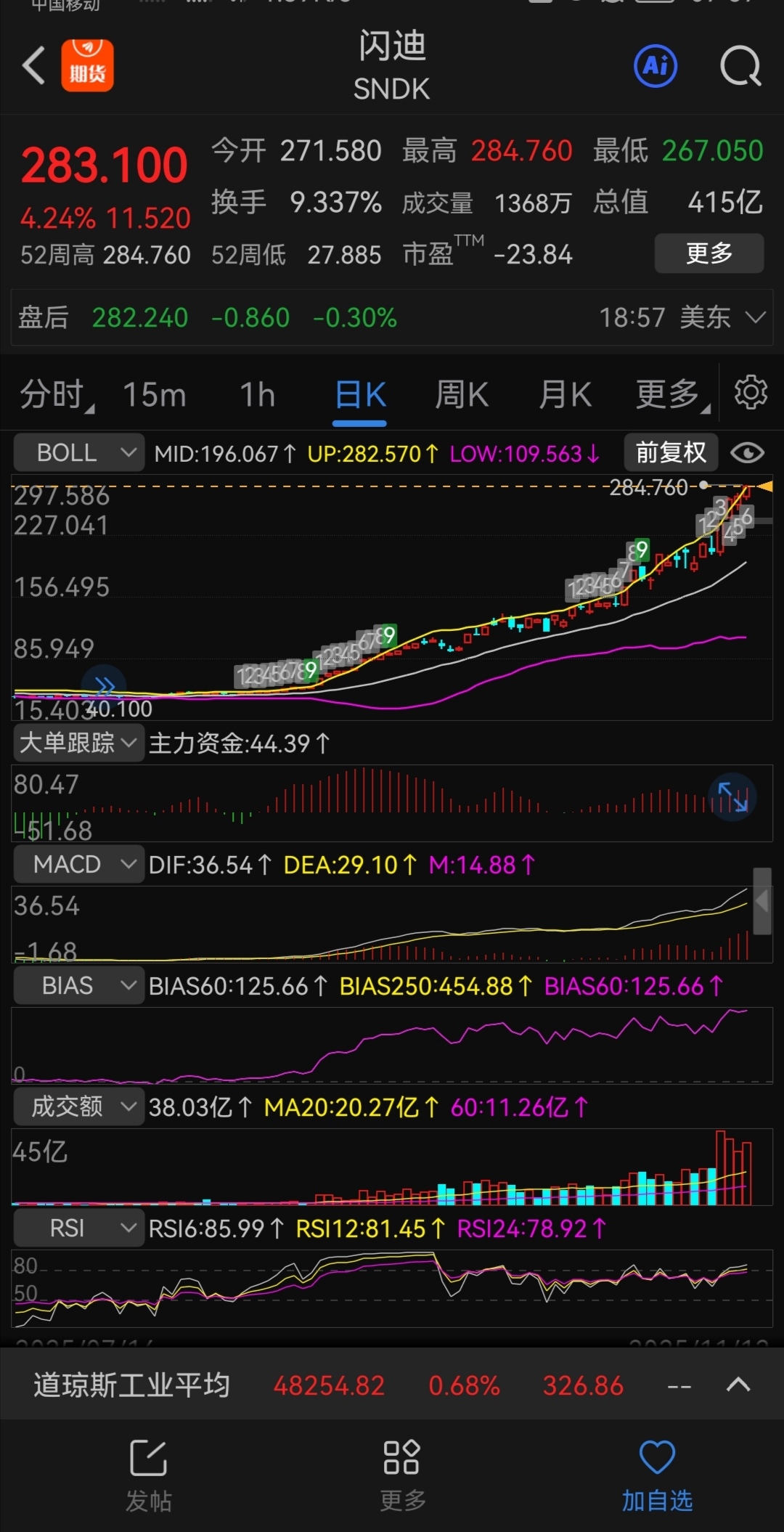
Task: Tap the 成交量 1368万 figure
Action: 487,203
